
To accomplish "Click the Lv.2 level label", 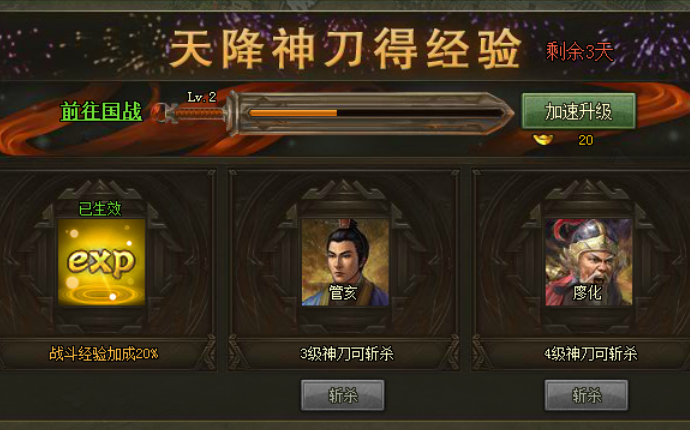I will tap(202, 97).
